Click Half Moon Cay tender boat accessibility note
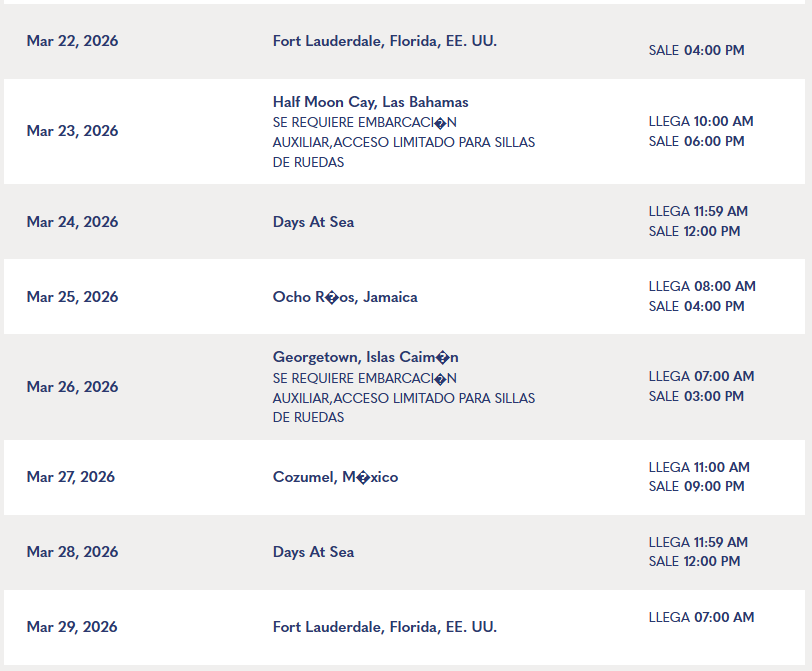This screenshot has width=812, height=671. tap(403, 142)
